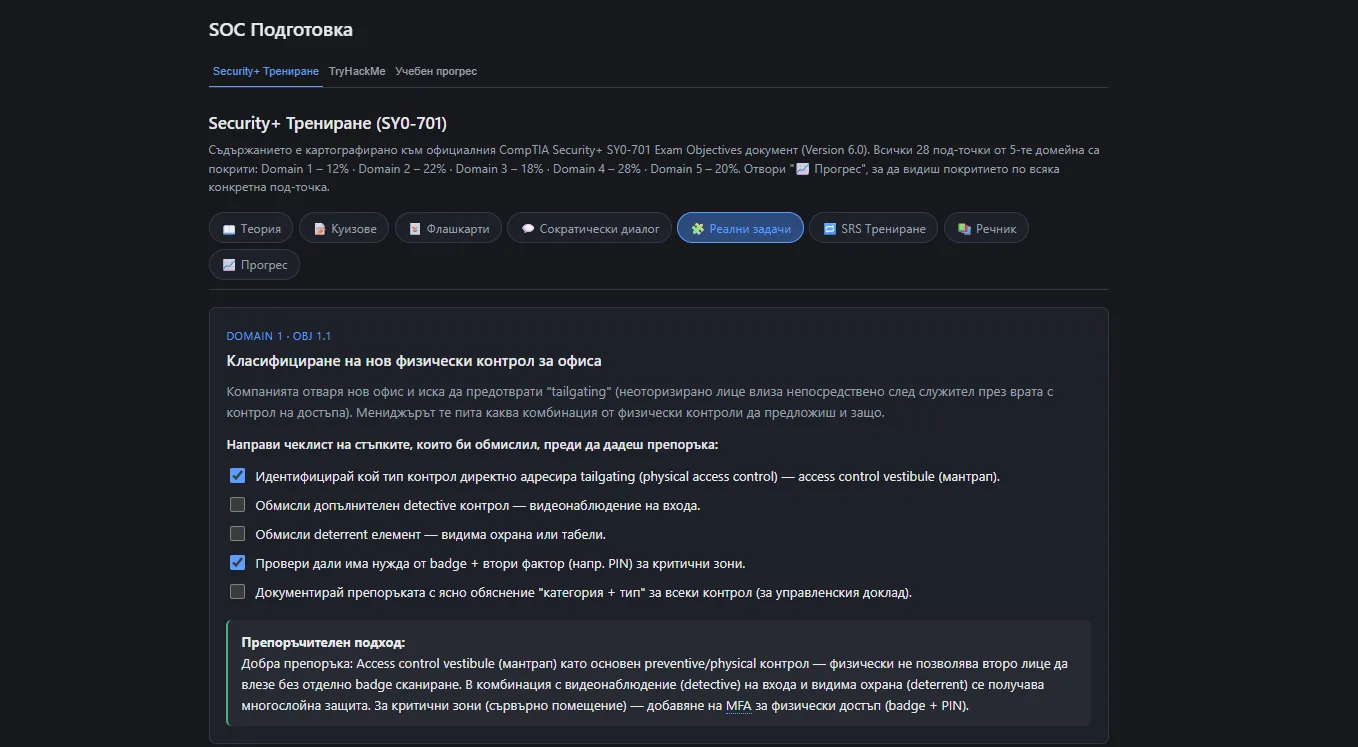This screenshot has width=1358, height=747.
Task: Click the chart icon on Прогрес pill
Action: tap(229, 265)
